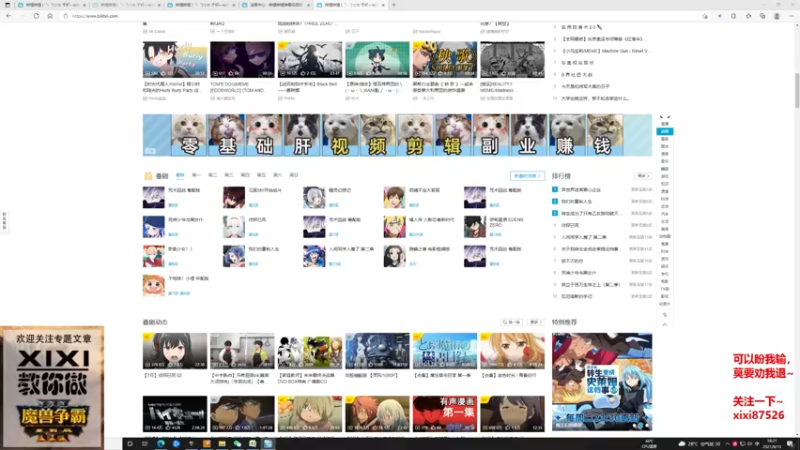Select the 周一 tab in 番剧 section
The image size is (800, 450).
[196, 175]
